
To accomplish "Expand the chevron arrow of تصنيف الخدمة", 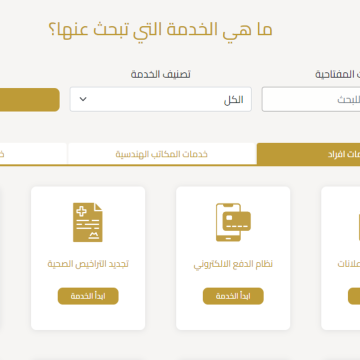I will pos(83,99).
